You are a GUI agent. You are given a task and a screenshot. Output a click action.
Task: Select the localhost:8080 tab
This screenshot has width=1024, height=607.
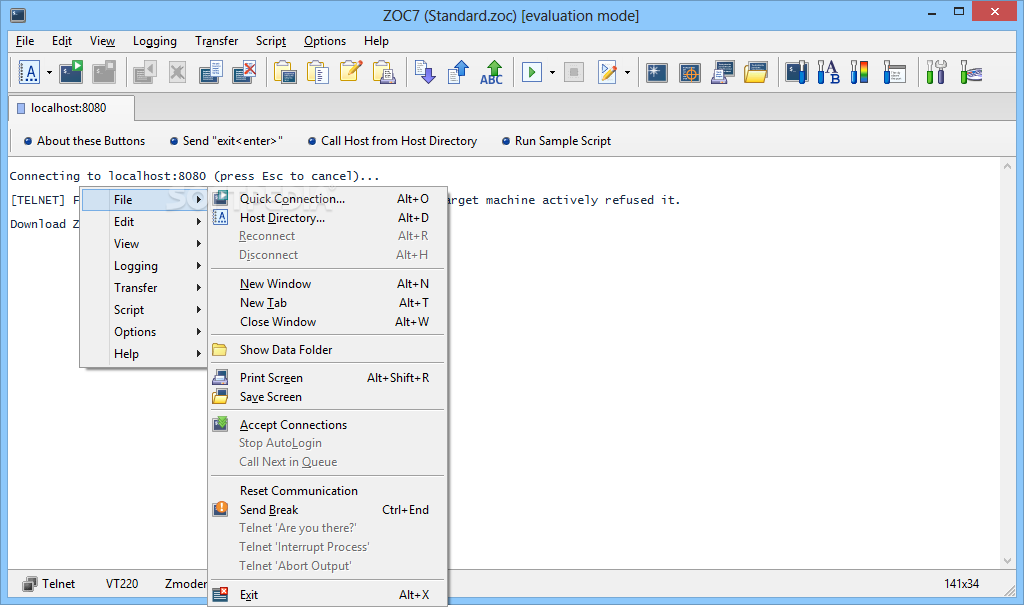(x=71, y=108)
